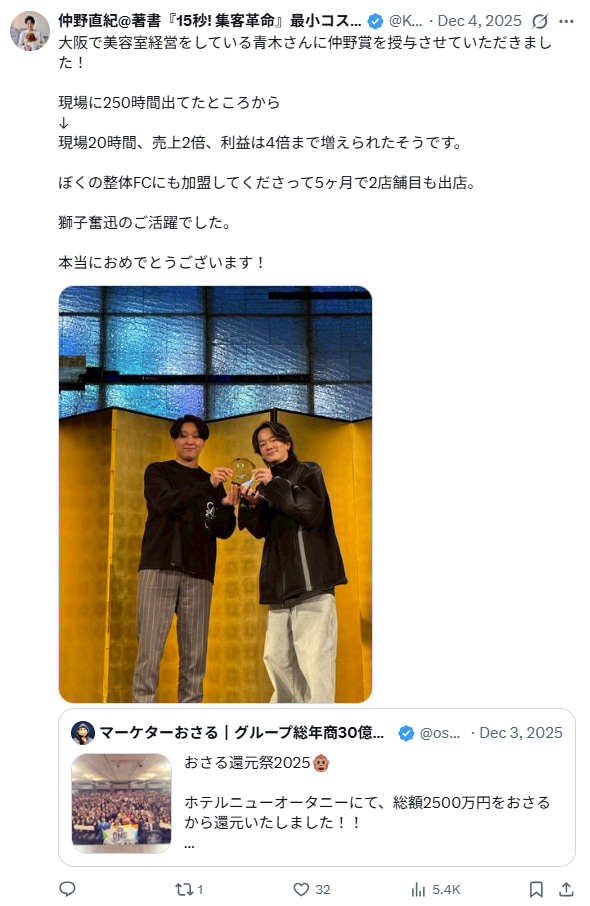
Task: Click the Dec 3, 2025 quoted date
Action: [521, 733]
